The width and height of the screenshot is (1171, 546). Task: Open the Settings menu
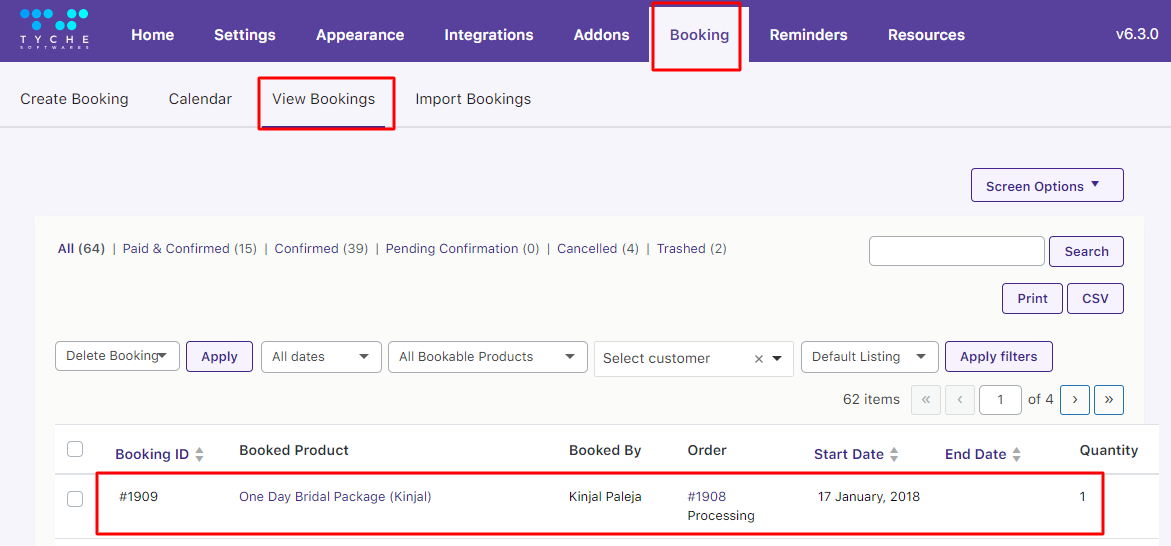point(244,35)
